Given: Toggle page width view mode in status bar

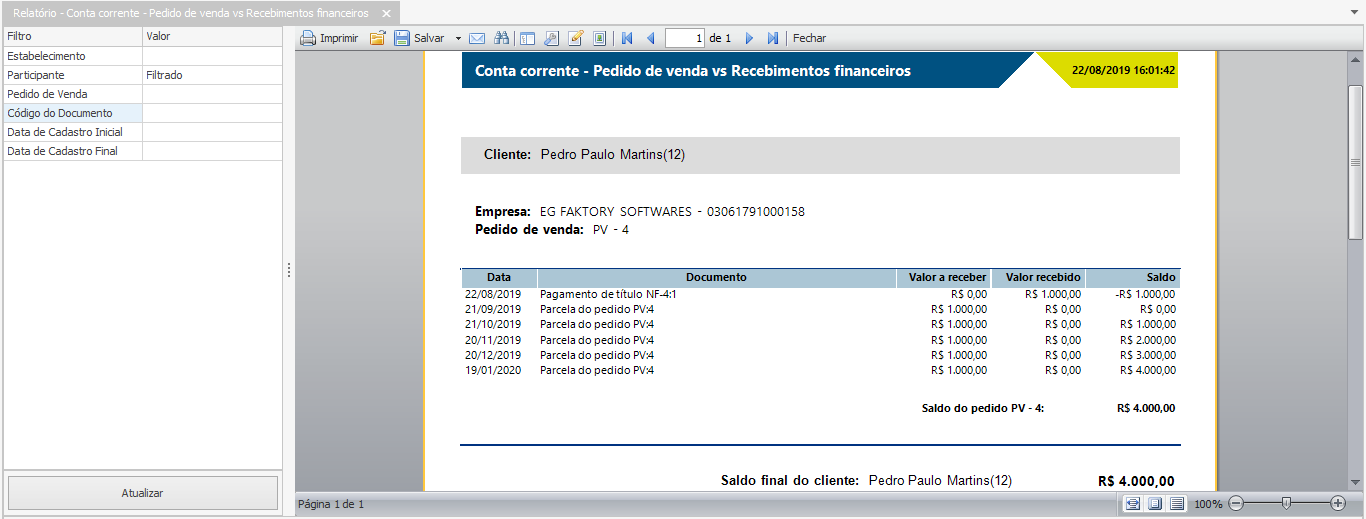Looking at the screenshot, I should [1133, 504].
